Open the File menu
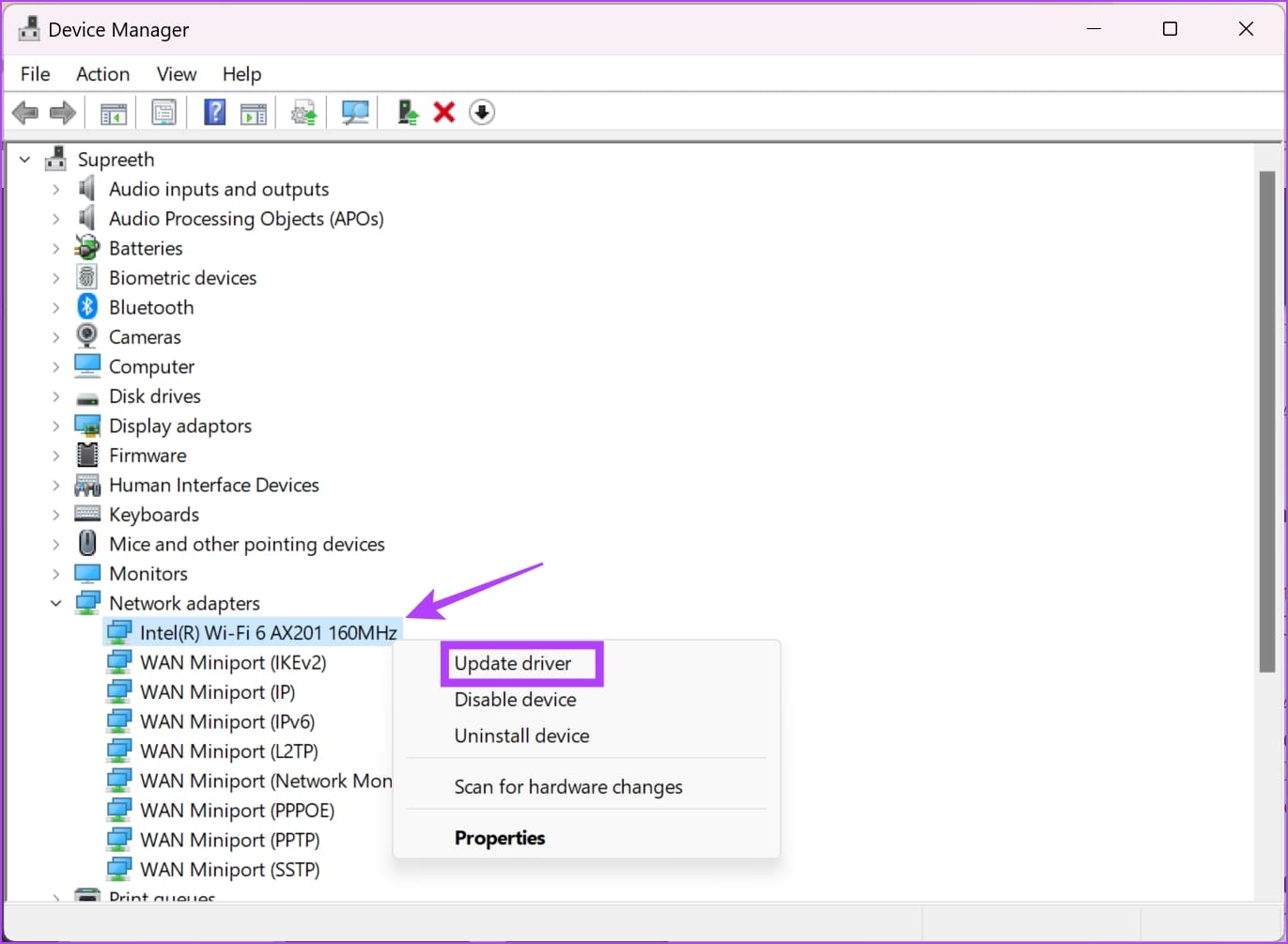 (x=36, y=74)
